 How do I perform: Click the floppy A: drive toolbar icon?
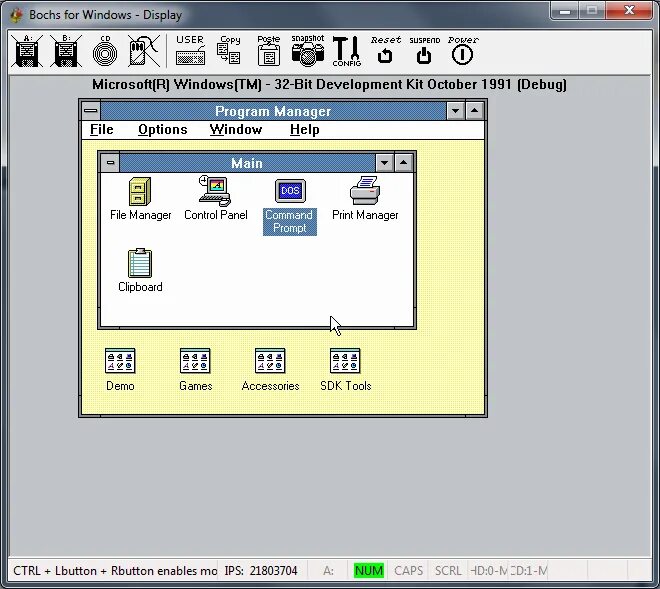click(27, 51)
